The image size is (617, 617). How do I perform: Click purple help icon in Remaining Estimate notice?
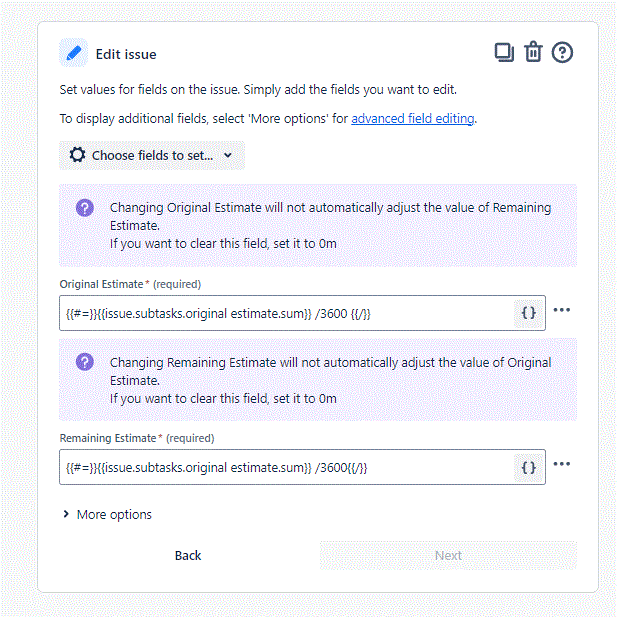85,362
